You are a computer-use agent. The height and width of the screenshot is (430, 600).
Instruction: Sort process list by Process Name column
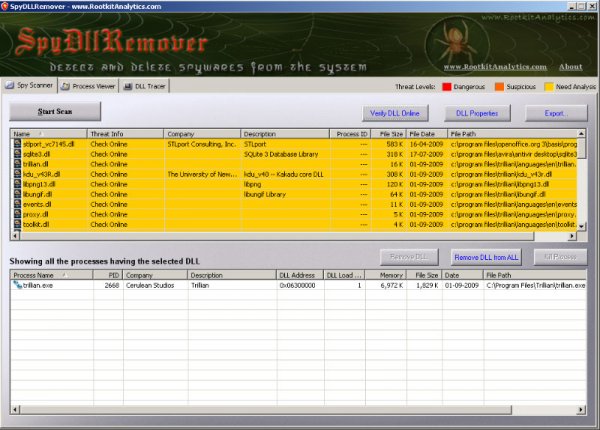coord(52,275)
